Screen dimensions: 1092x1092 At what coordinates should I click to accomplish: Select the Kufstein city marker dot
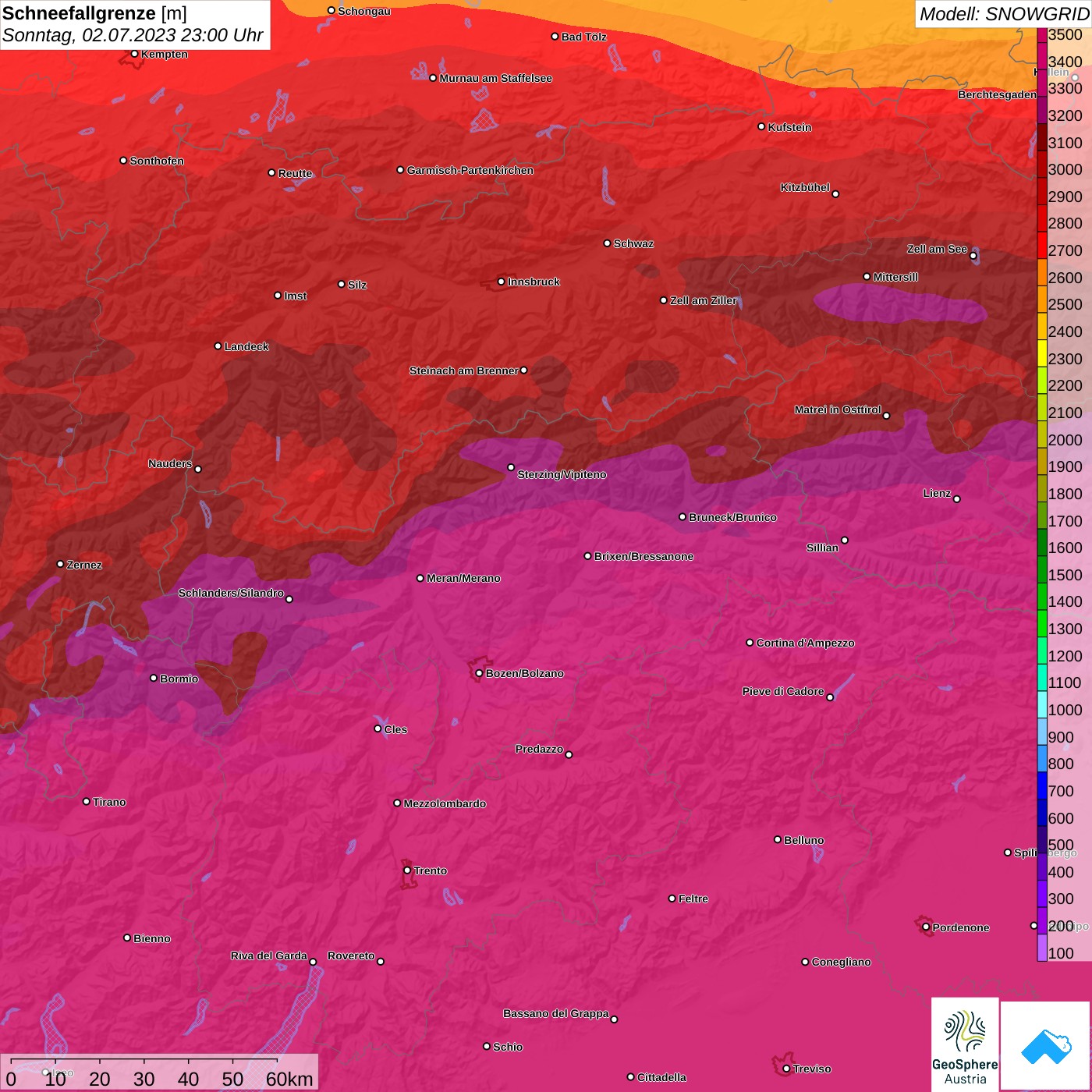(761, 126)
